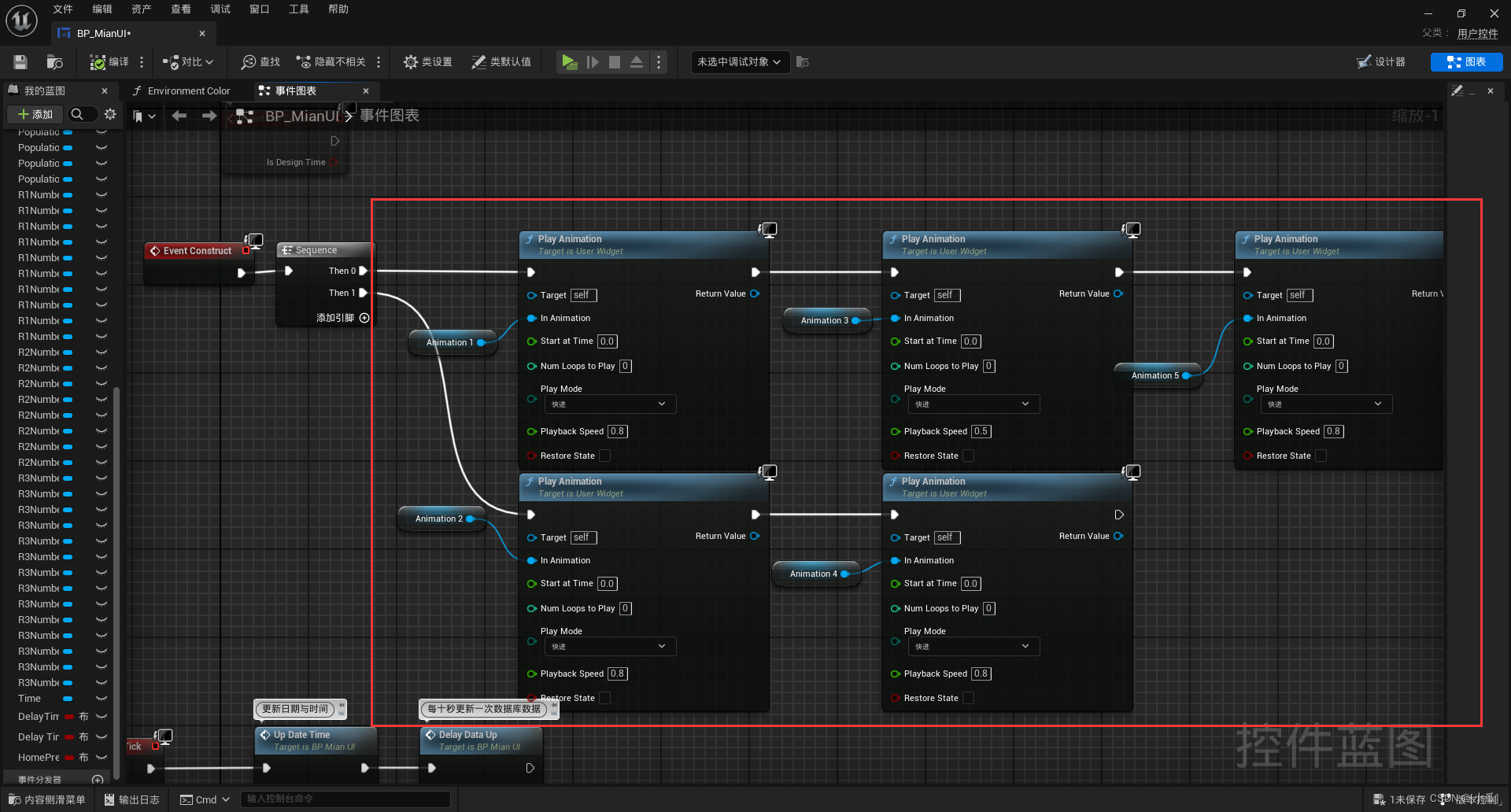Open the Cmd console type dropdown
Image resolution: width=1511 pixels, height=812 pixels.
pyautogui.click(x=205, y=799)
